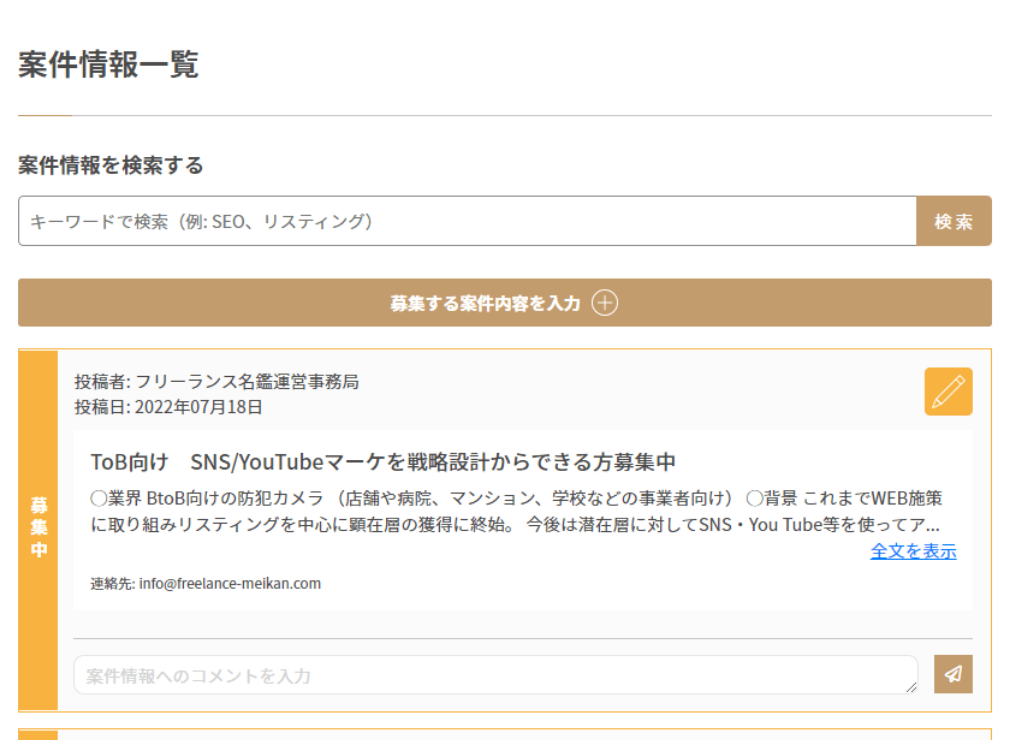Click the 検索 search button
This screenshot has height=740, width=1016.
954,221
